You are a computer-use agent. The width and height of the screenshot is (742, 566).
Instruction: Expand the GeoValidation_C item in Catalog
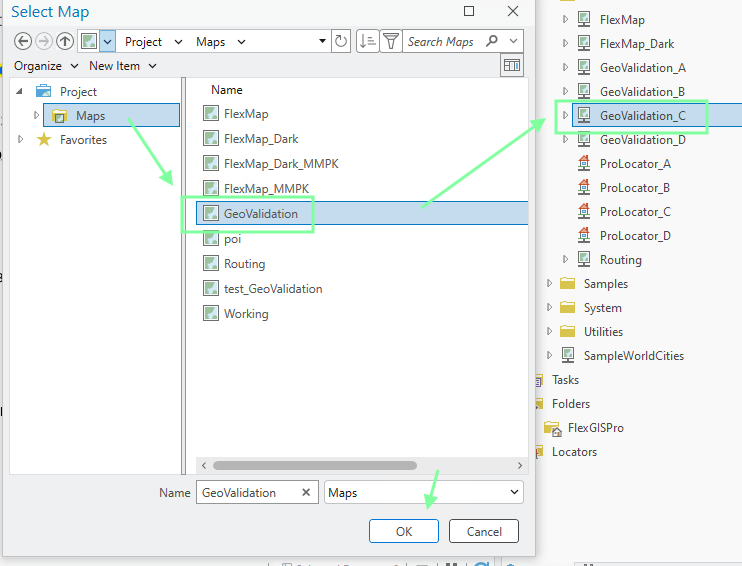tap(565, 116)
